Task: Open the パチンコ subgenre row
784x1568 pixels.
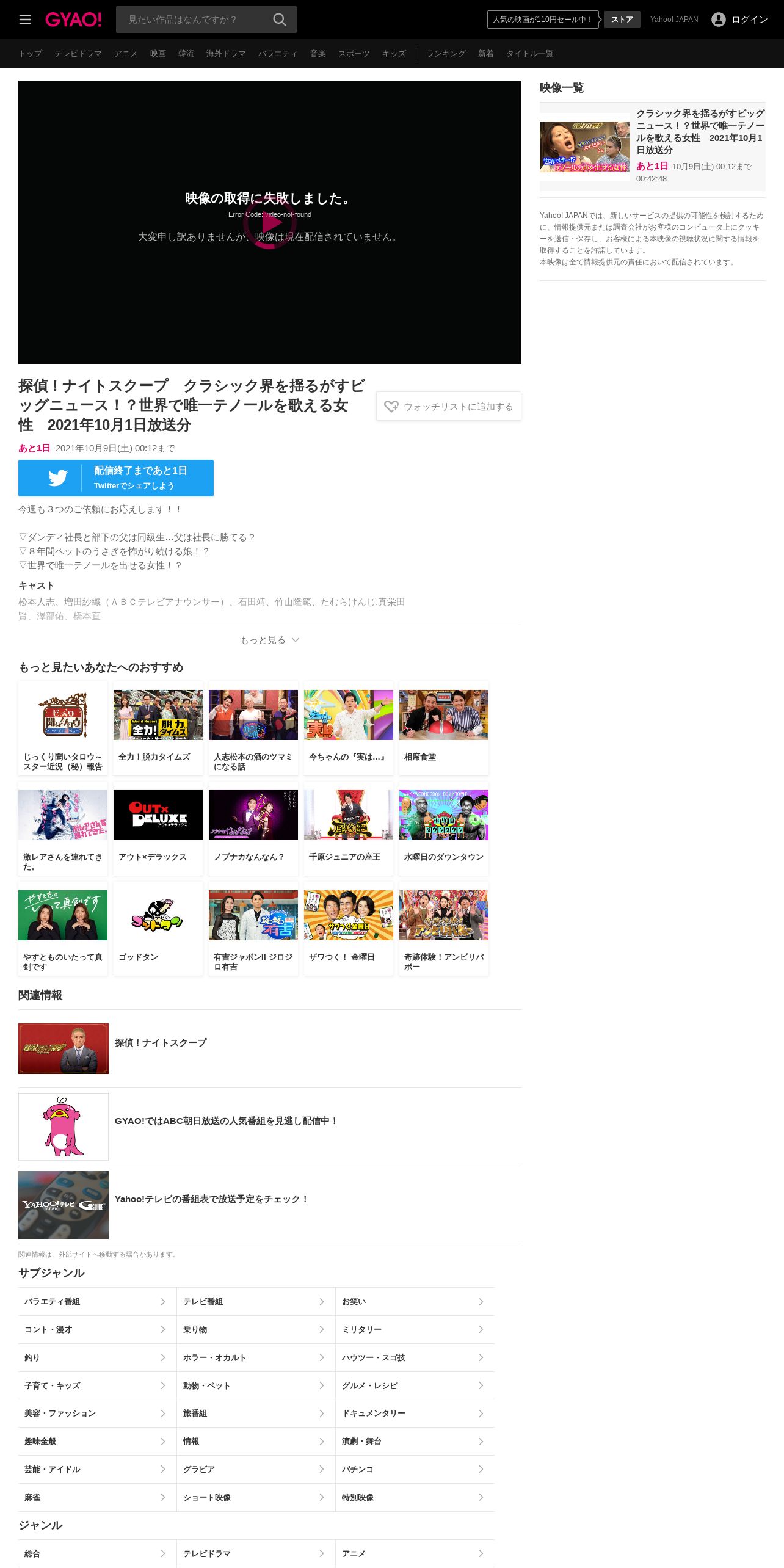Action: coord(415,1469)
